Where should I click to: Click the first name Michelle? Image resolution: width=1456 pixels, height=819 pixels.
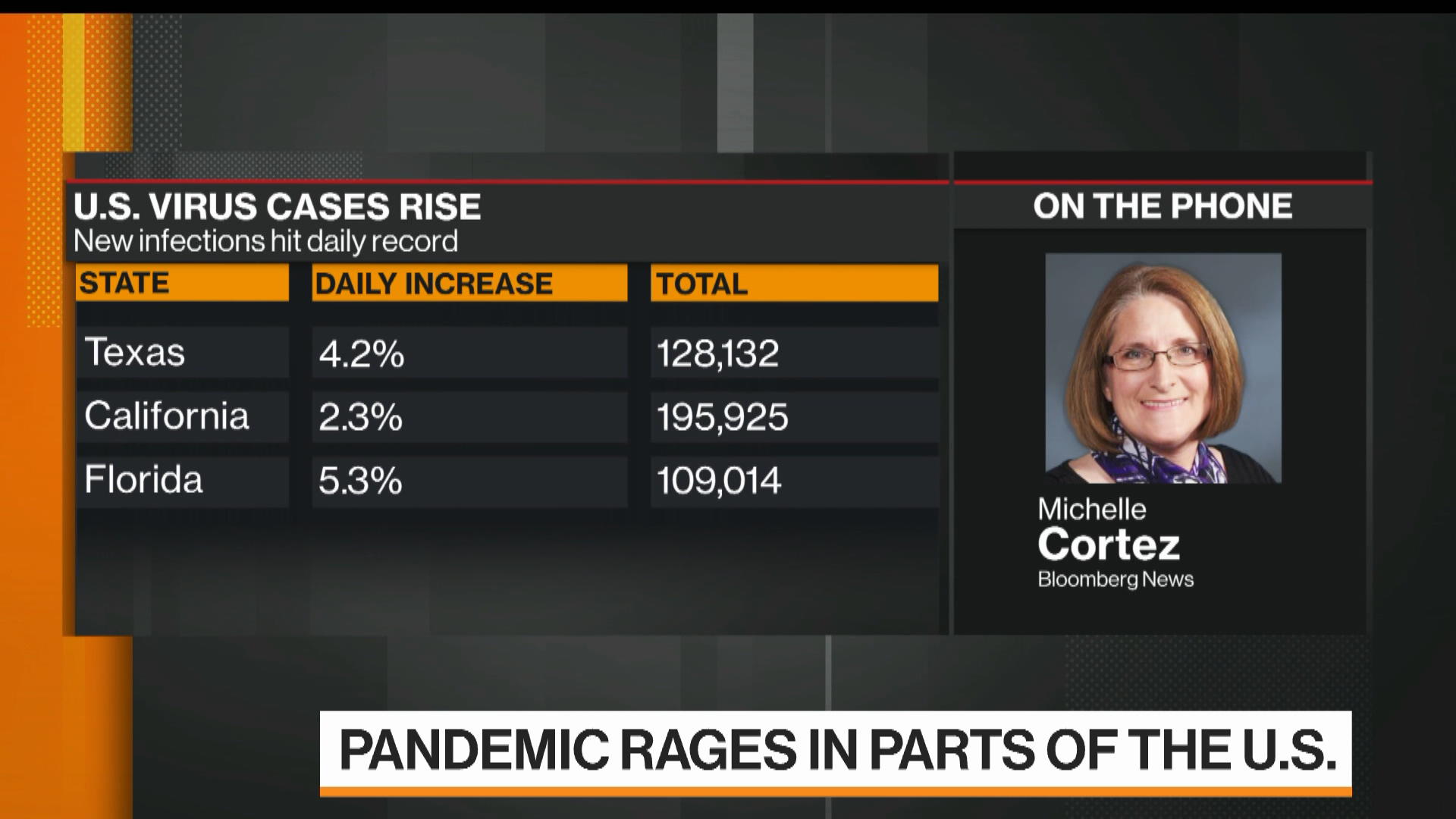pos(1092,509)
